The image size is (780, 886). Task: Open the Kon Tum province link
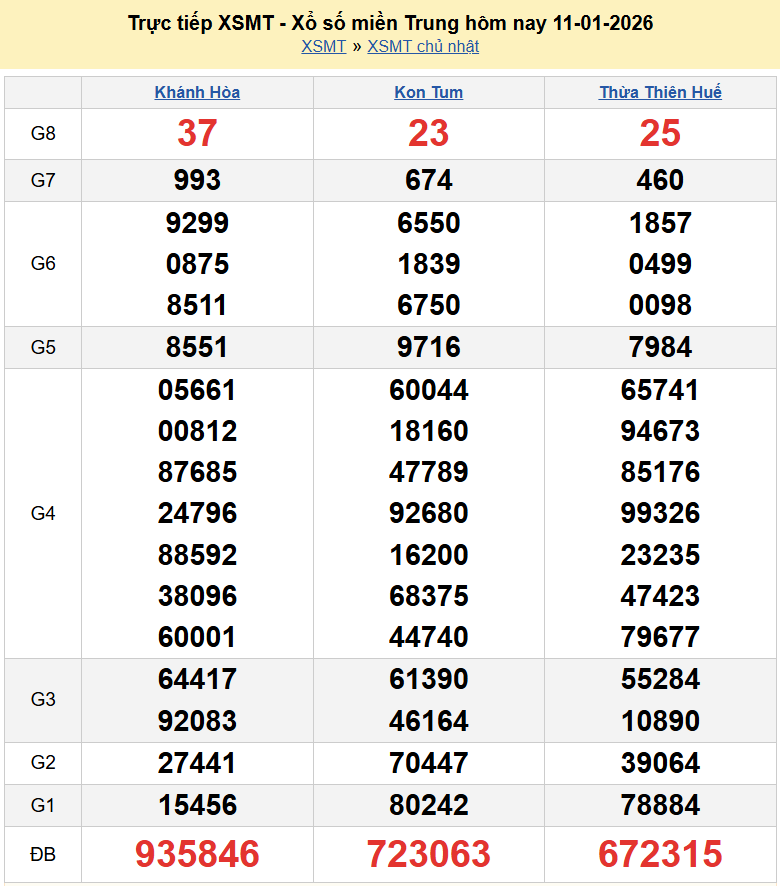[x=428, y=92]
